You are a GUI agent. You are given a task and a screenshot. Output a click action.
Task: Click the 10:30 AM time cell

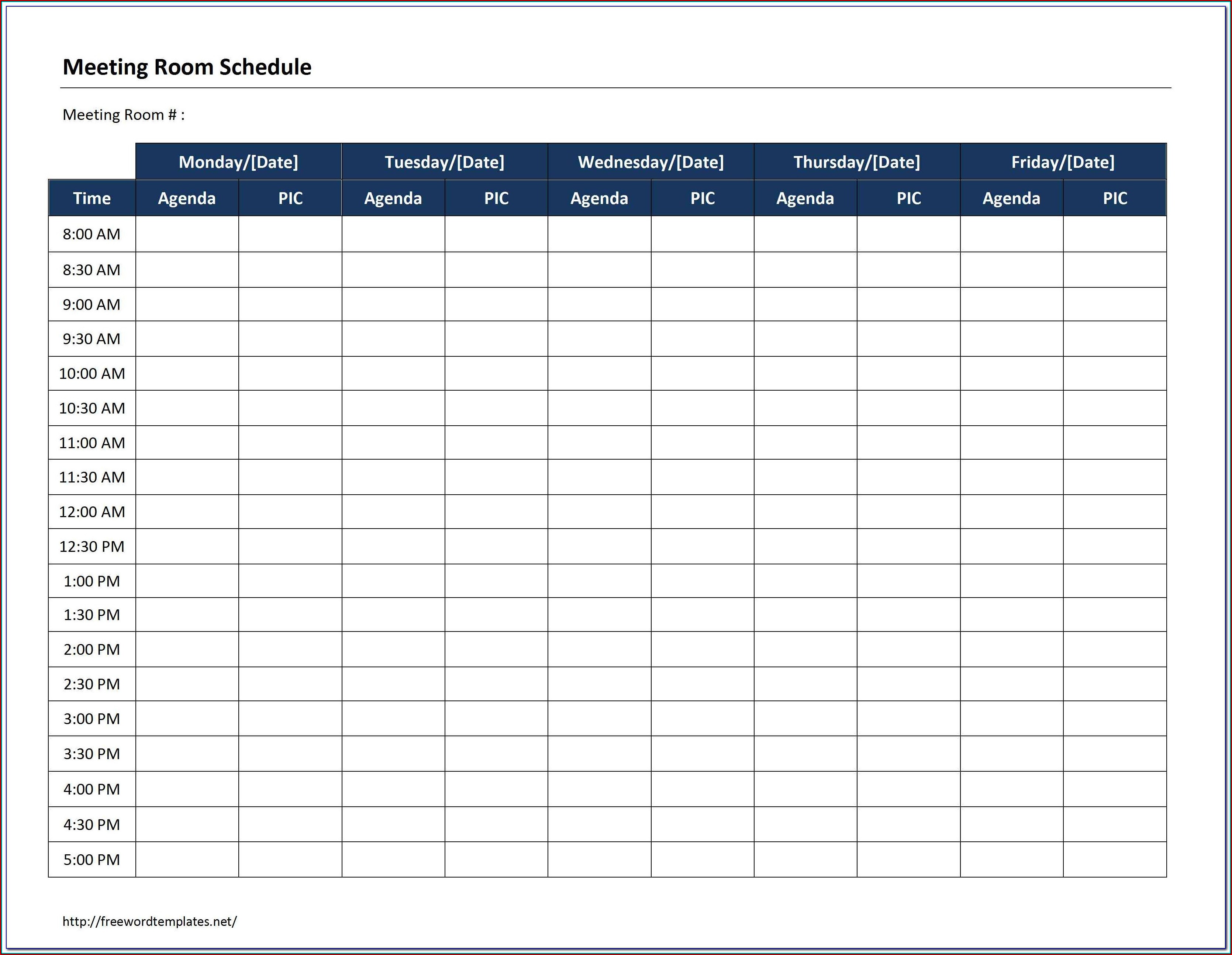point(92,408)
